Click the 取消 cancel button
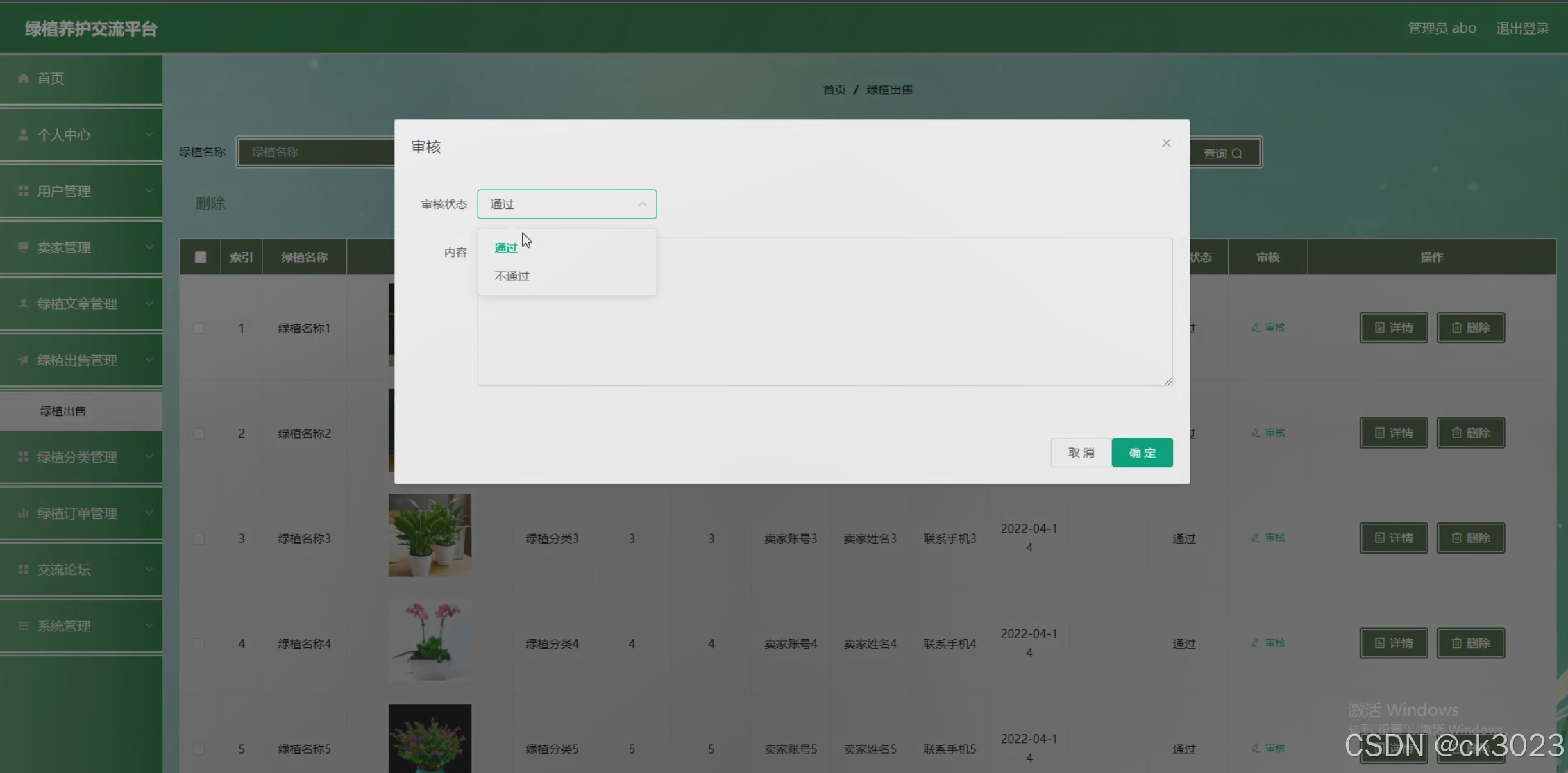Screen dimensions: 1568x773 click(x=1080, y=453)
